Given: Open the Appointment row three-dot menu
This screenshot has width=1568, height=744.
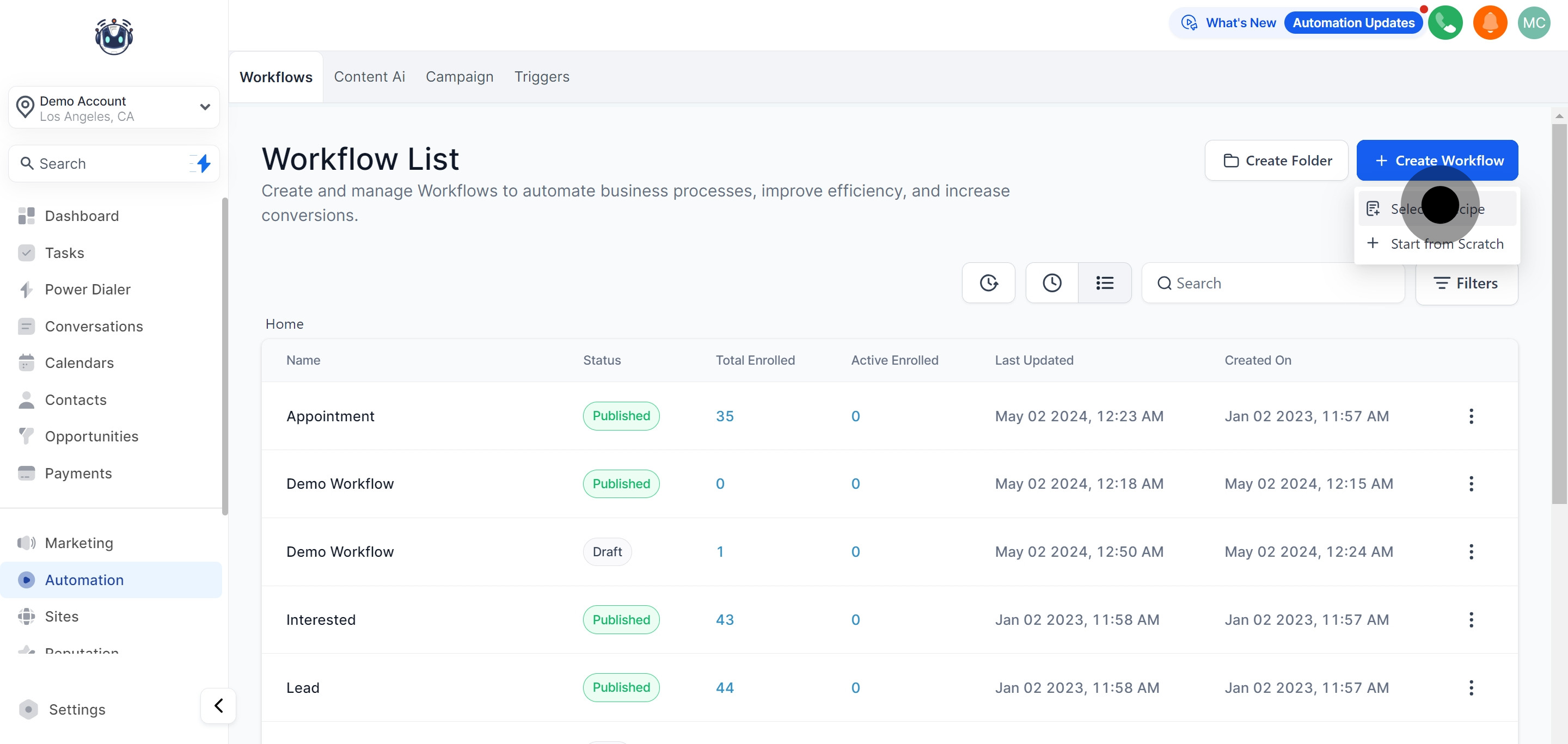Looking at the screenshot, I should [1471, 416].
